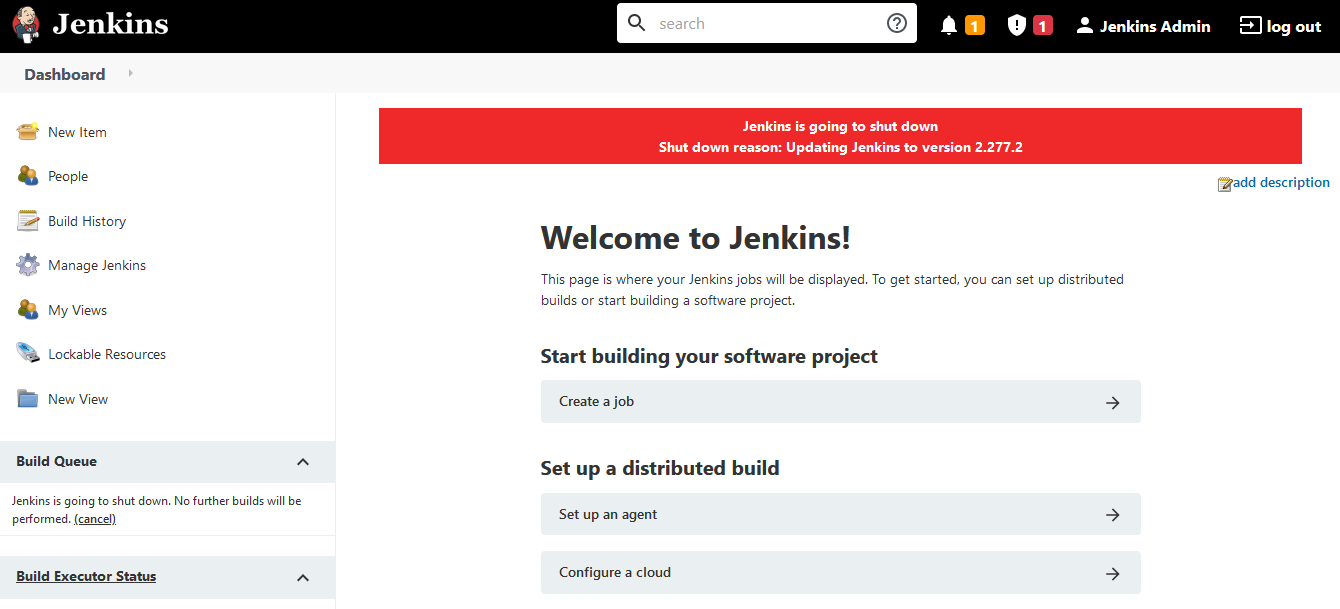The image size is (1340, 609).
Task: Collapse the Build Queue panel
Action: coord(303,462)
